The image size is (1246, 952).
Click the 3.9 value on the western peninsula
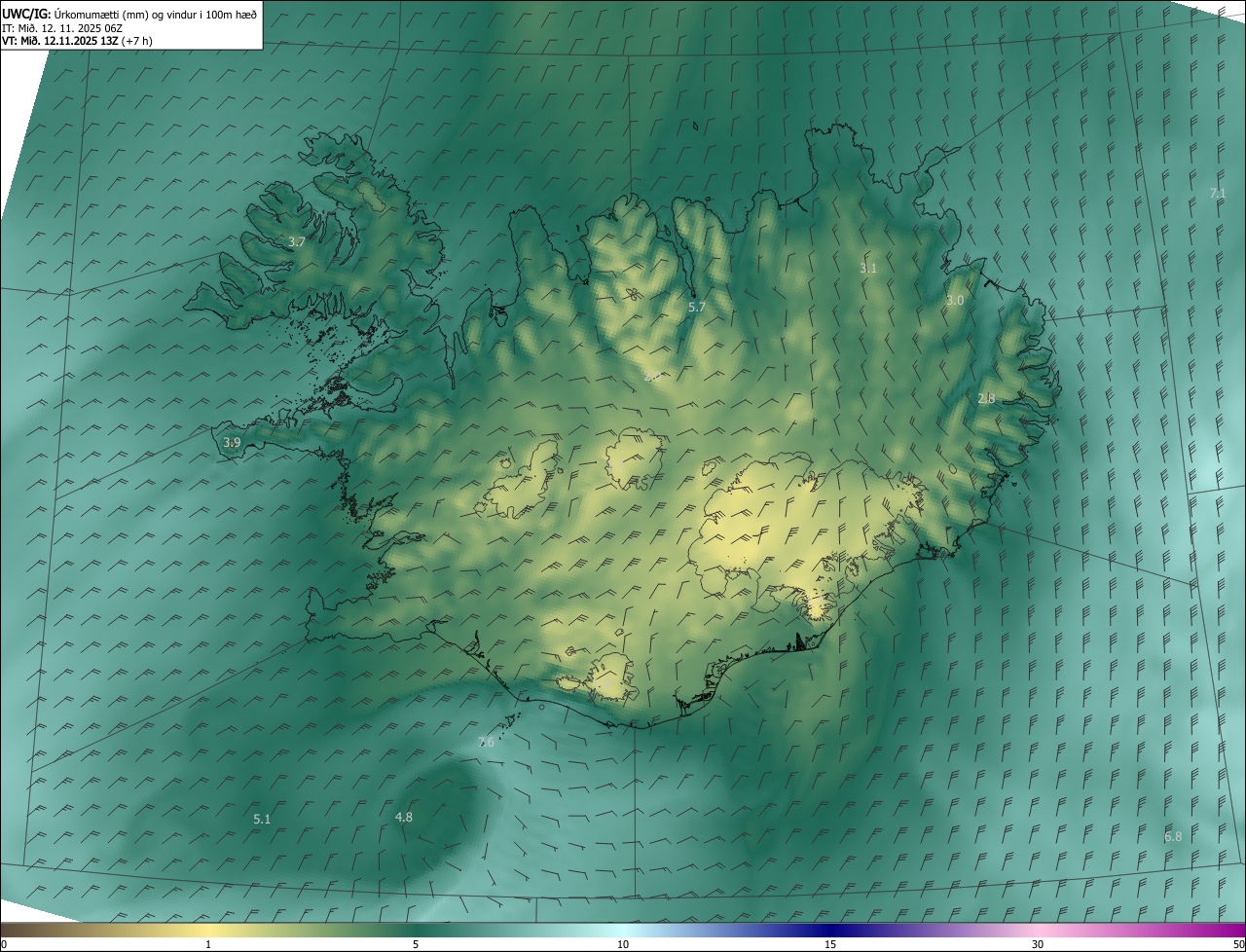click(232, 443)
